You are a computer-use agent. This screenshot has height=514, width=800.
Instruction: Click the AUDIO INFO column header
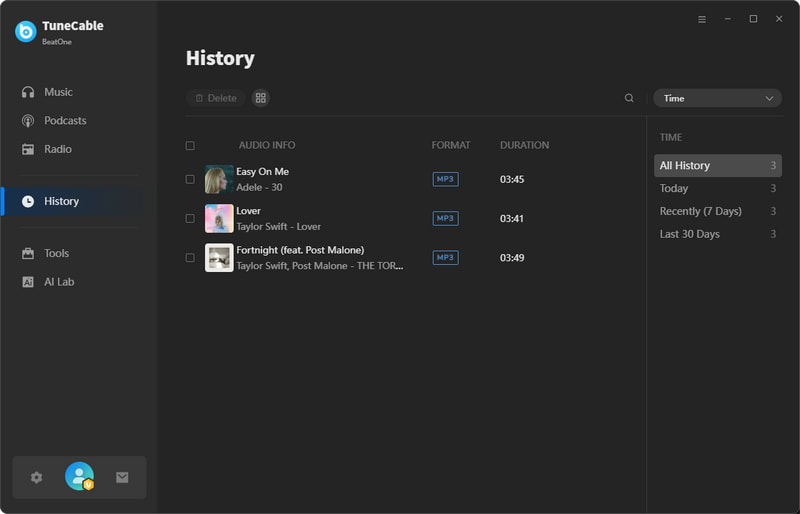(x=267, y=145)
